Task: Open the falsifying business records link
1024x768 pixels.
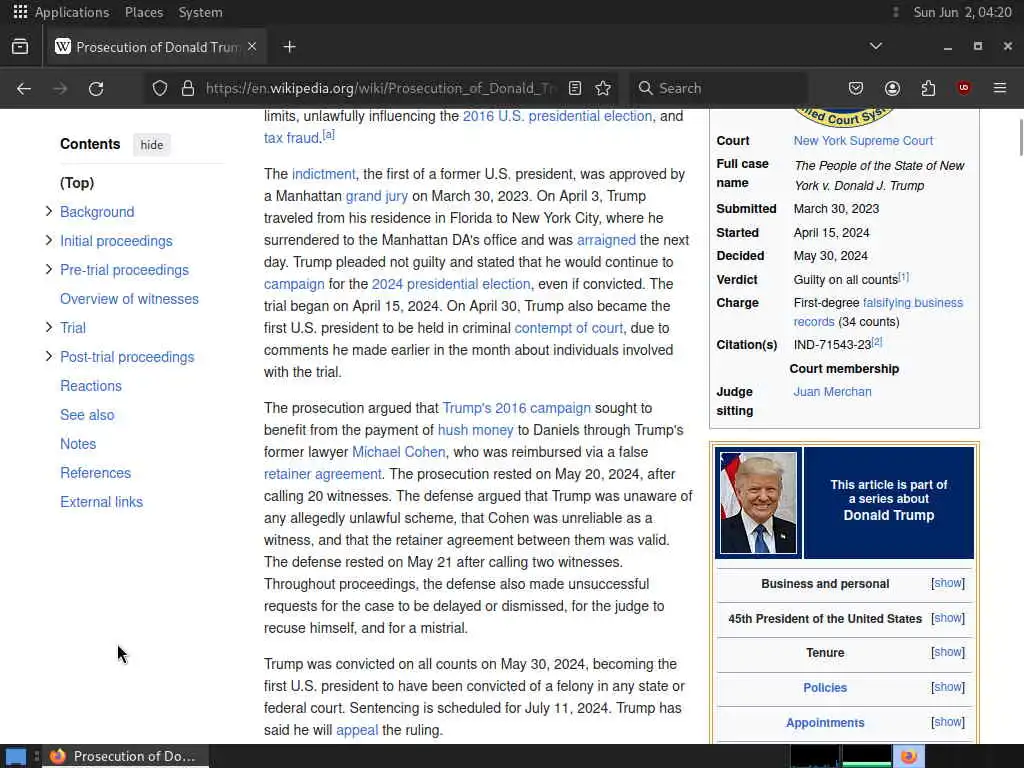Action: 878,312
